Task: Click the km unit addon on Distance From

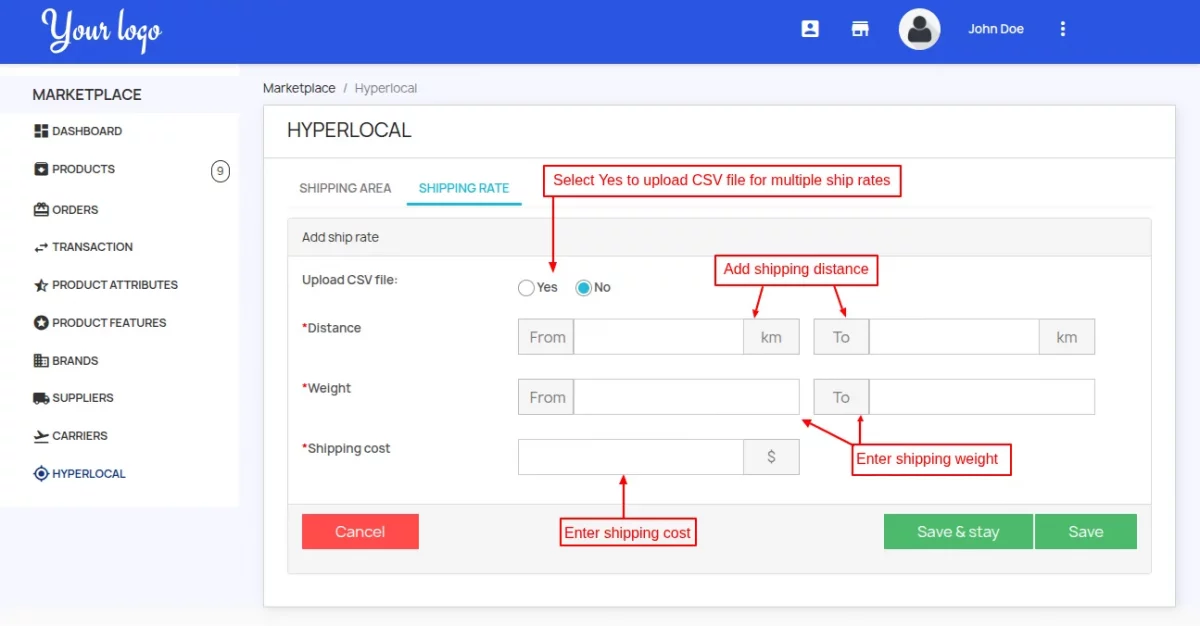Action: point(772,337)
